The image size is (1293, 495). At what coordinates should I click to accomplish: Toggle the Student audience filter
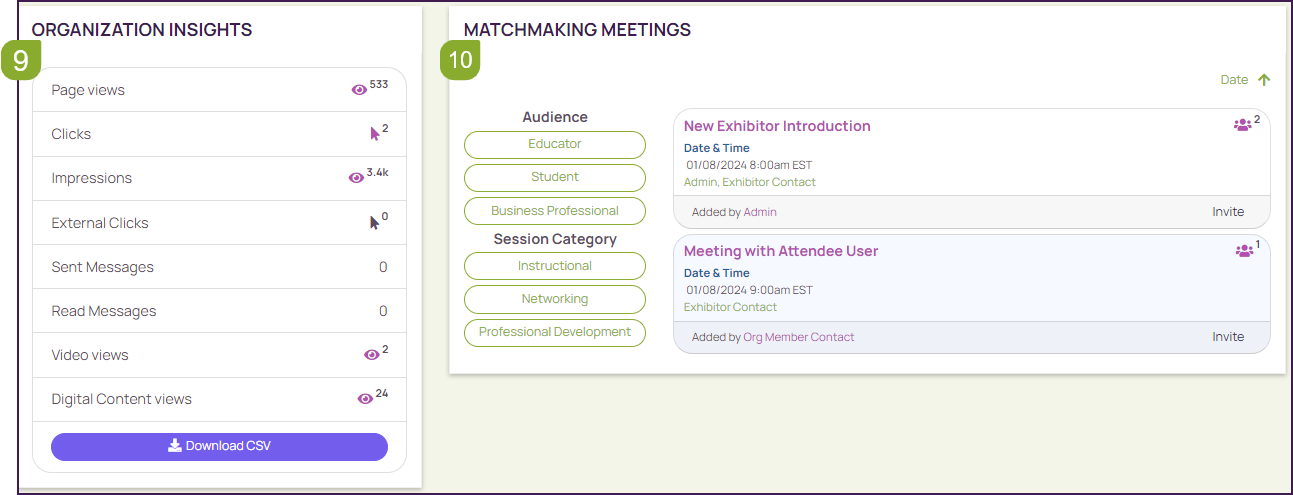(555, 177)
